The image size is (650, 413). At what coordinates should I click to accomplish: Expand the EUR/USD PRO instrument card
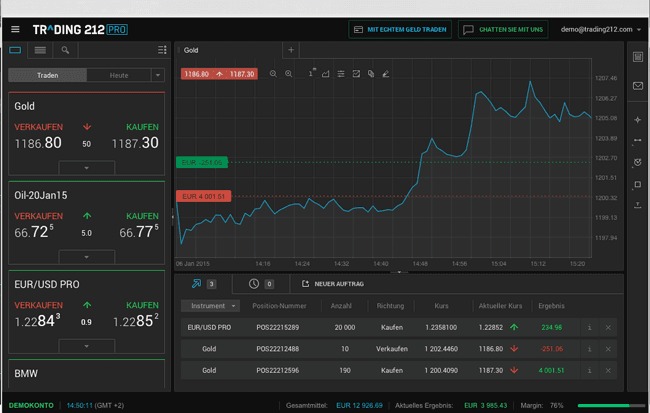(87, 346)
